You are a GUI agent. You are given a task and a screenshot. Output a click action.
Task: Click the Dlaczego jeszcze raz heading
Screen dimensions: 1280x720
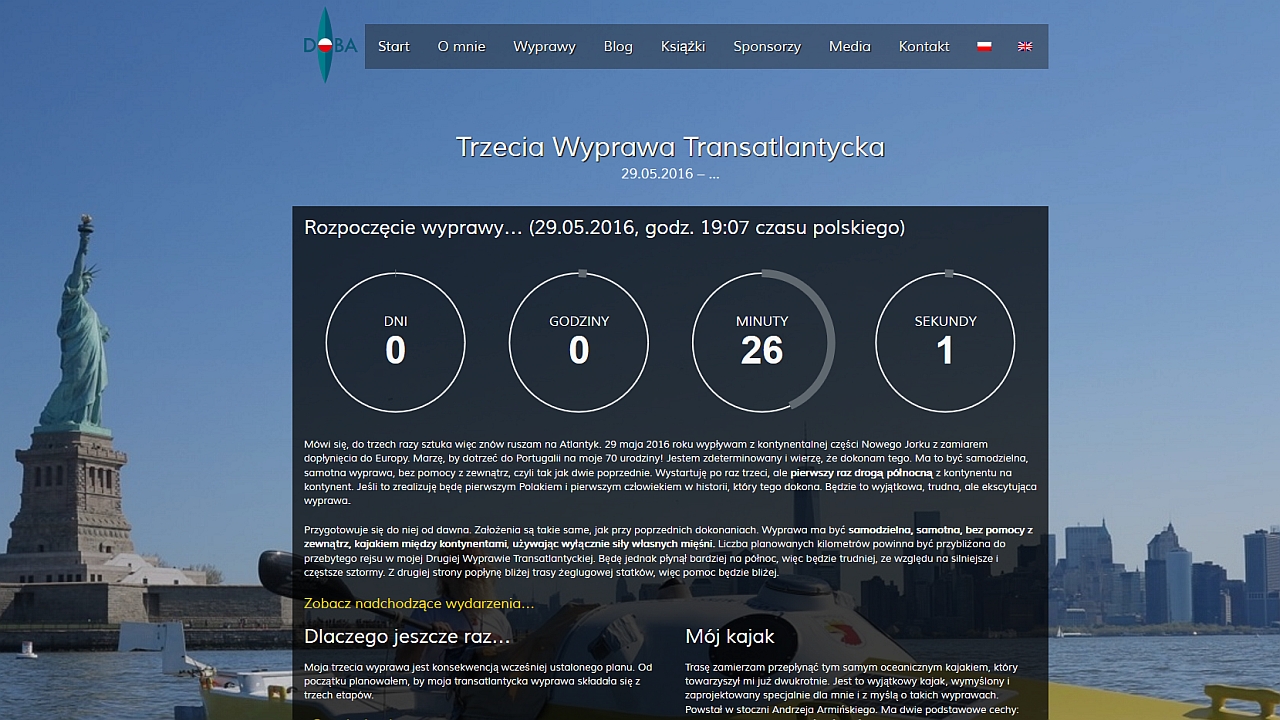[x=407, y=637]
